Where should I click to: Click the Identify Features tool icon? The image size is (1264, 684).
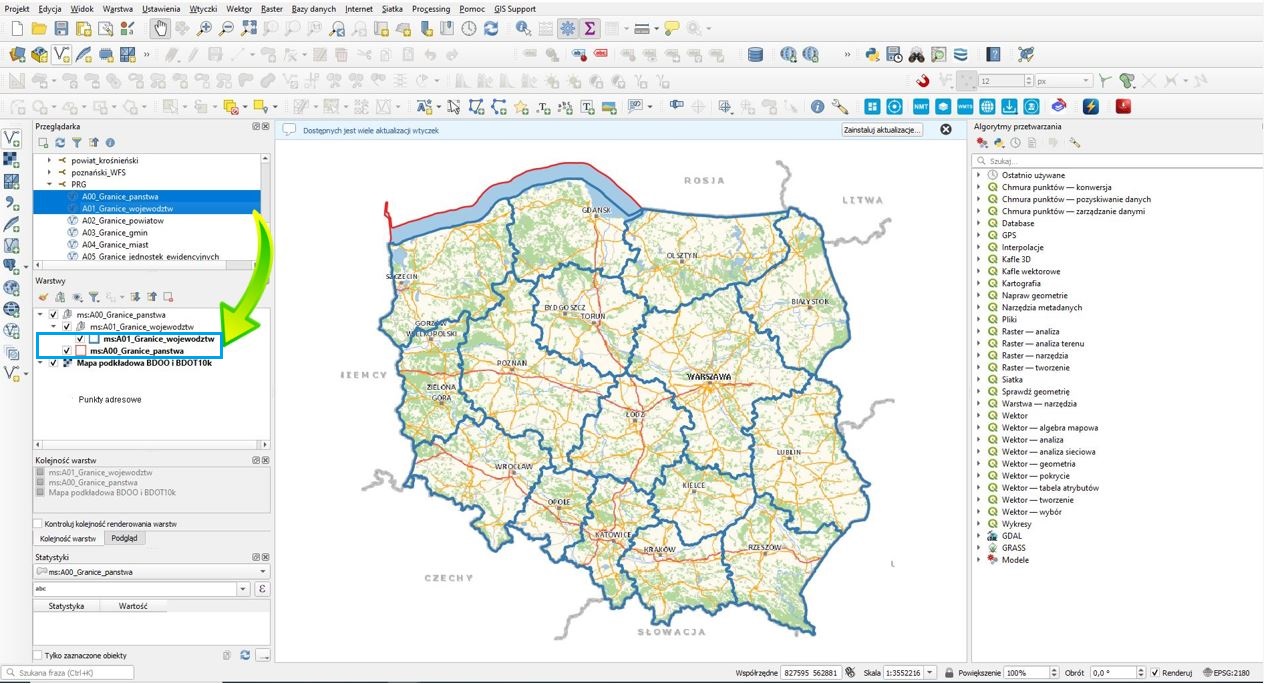[524, 29]
